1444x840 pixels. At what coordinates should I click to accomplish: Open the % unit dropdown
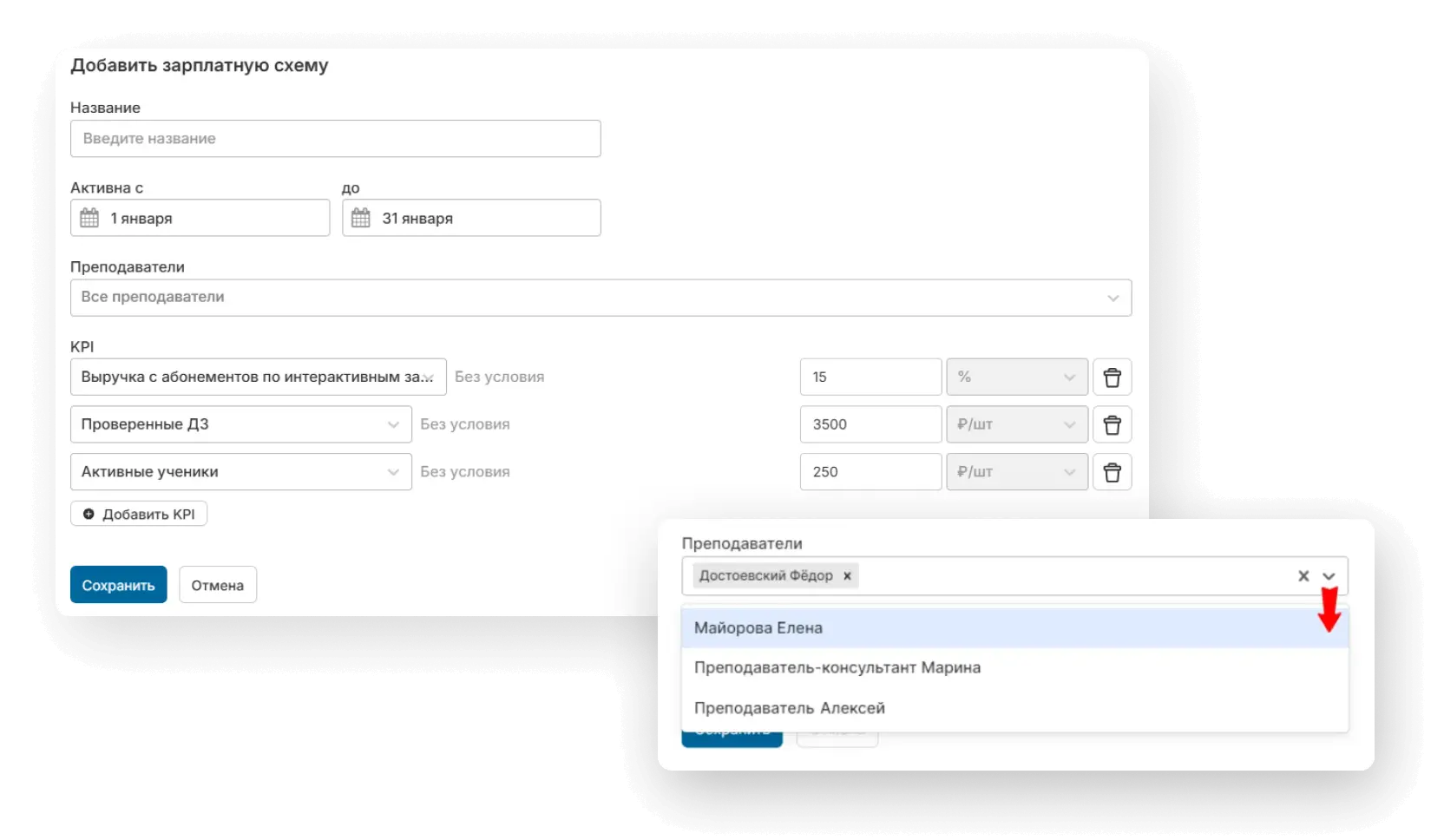coord(1068,377)
